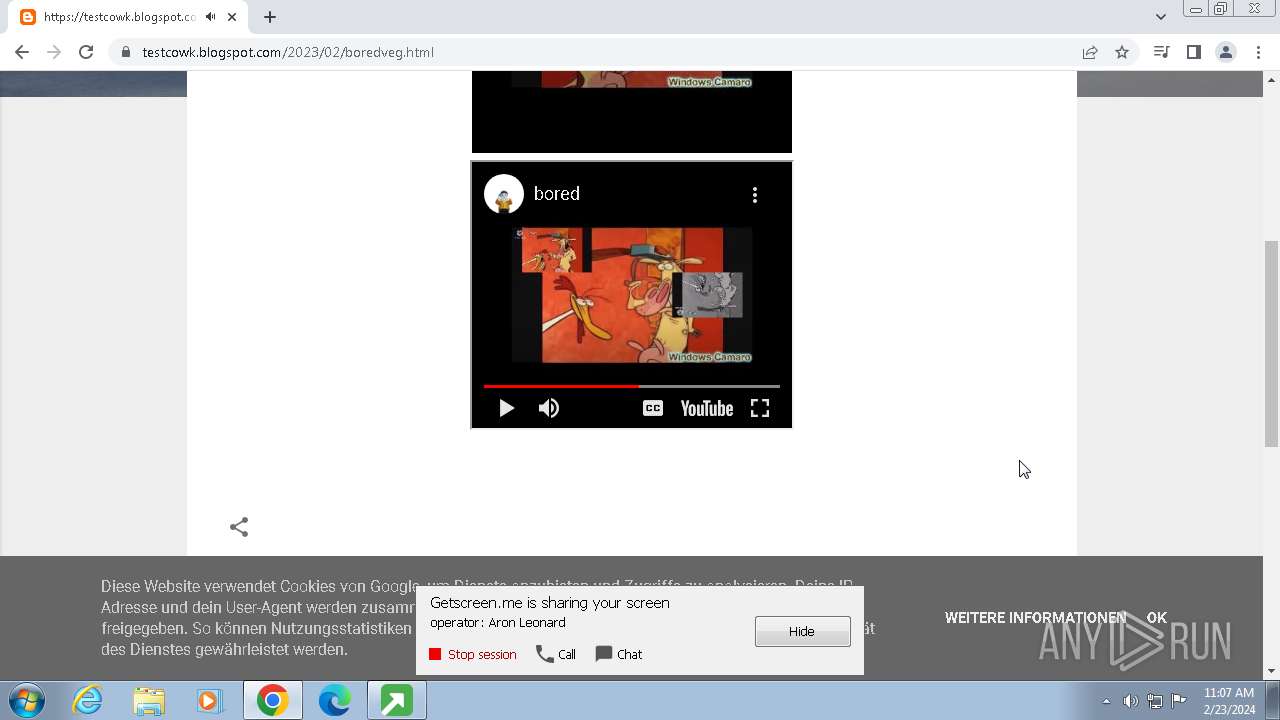This screenshot has height=720, width=1280.
Task: Toggle closed captions on the video
Action: [x=652, y=408]
